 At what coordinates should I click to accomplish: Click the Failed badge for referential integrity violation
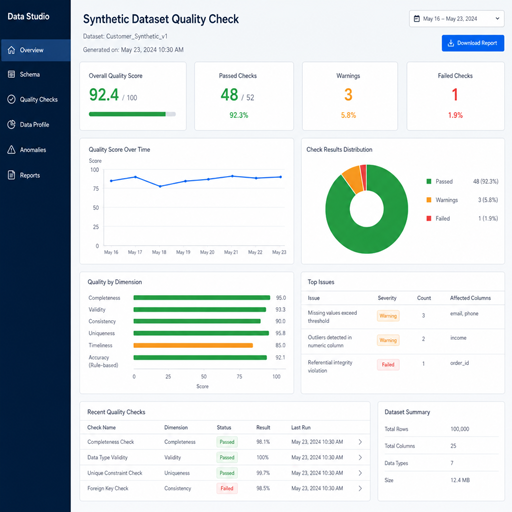coord(388,365)
